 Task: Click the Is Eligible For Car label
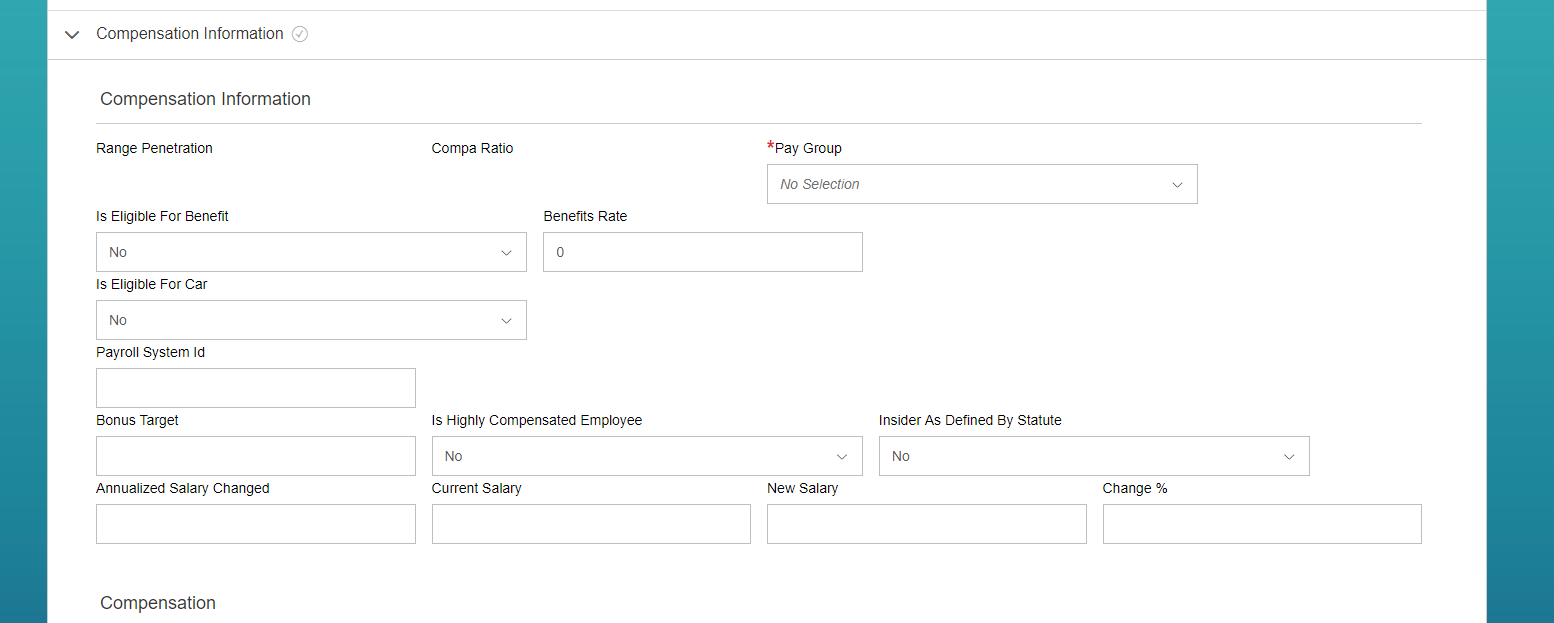coord(152,284)
